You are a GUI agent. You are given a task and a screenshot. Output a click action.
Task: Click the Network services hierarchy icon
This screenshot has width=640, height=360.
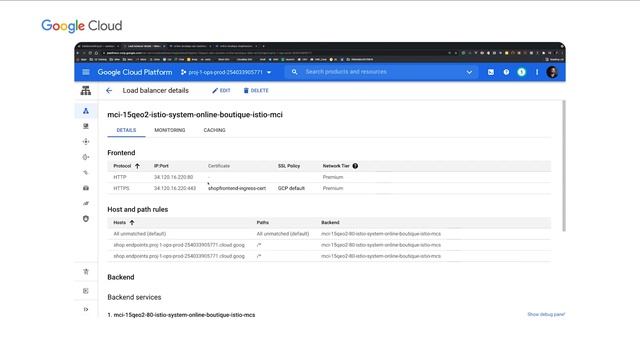click(x=86, y=91)
